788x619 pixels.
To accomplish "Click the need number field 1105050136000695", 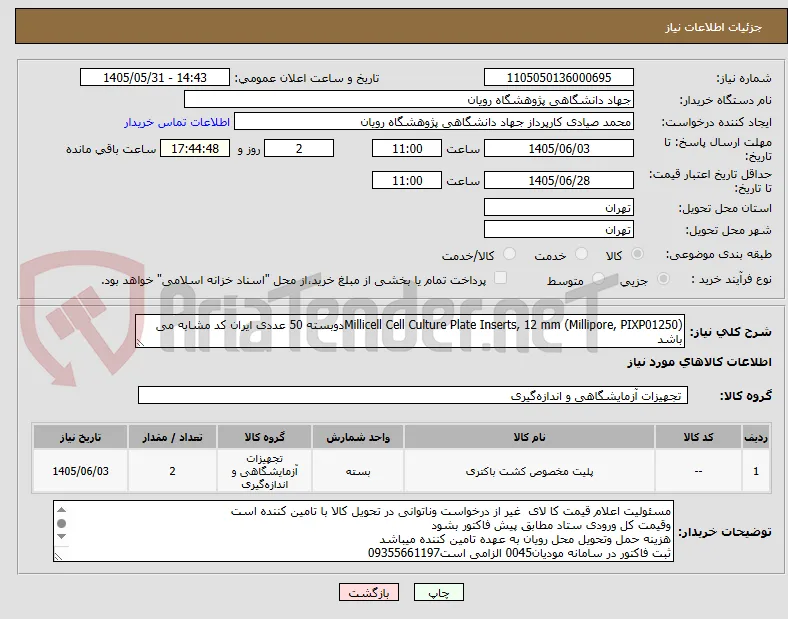I will click(x=559, y=77).
